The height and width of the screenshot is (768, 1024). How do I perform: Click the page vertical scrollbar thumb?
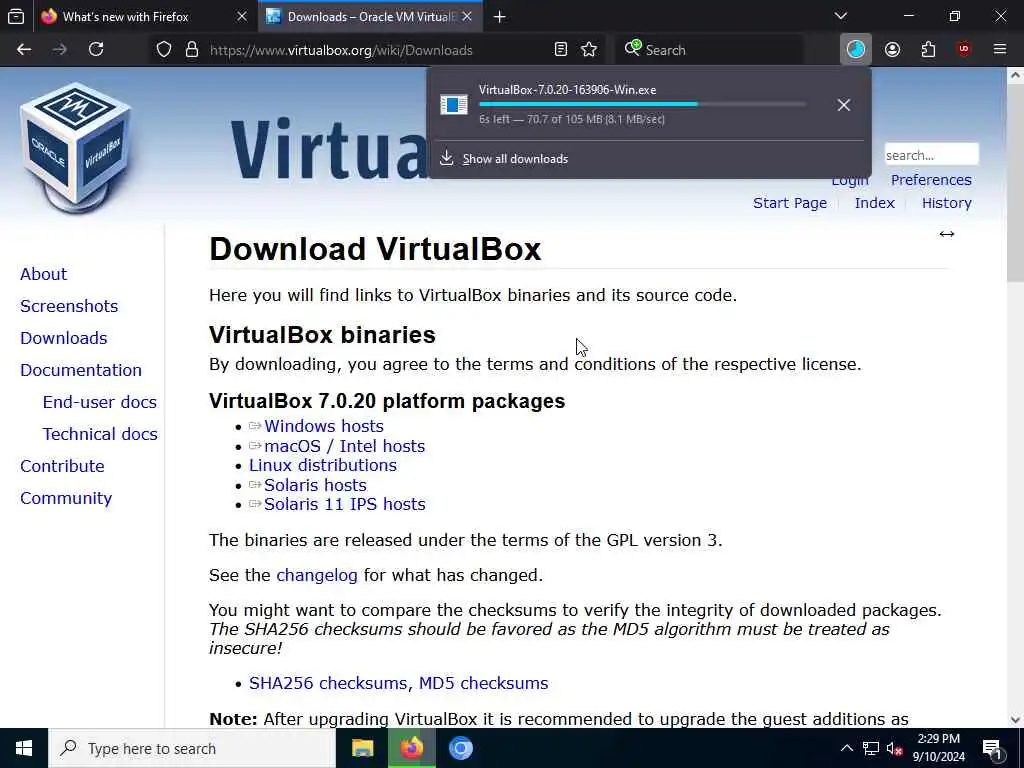coord(1016,183)
